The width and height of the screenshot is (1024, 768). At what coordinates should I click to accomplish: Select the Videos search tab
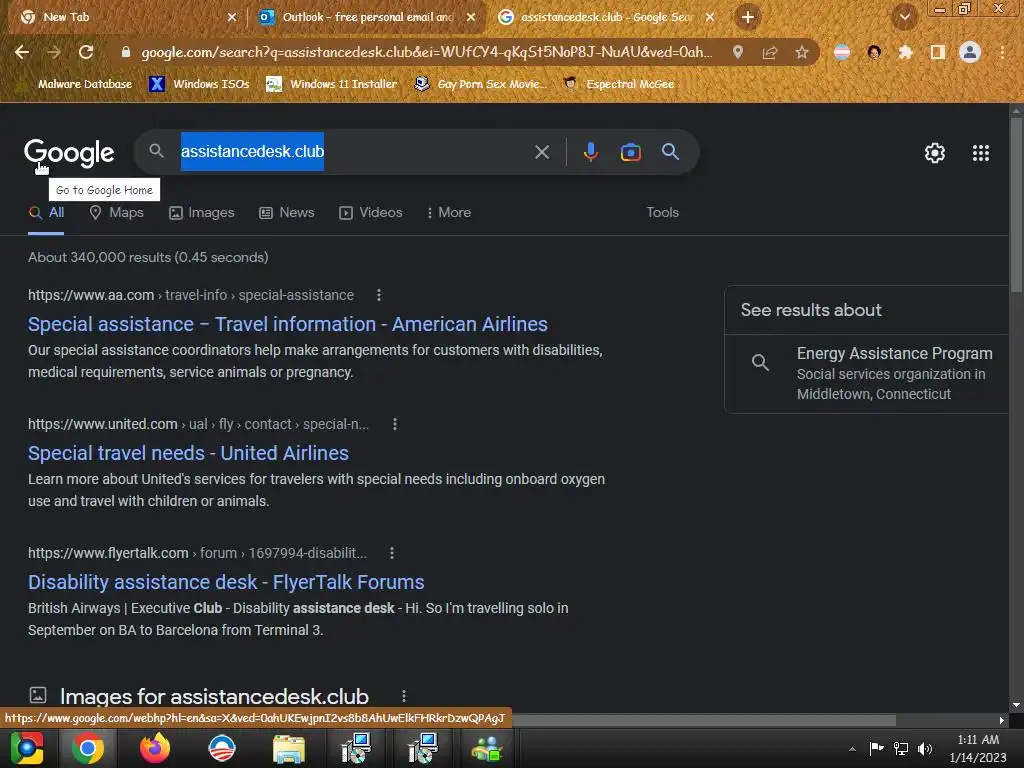pos(370,213)
